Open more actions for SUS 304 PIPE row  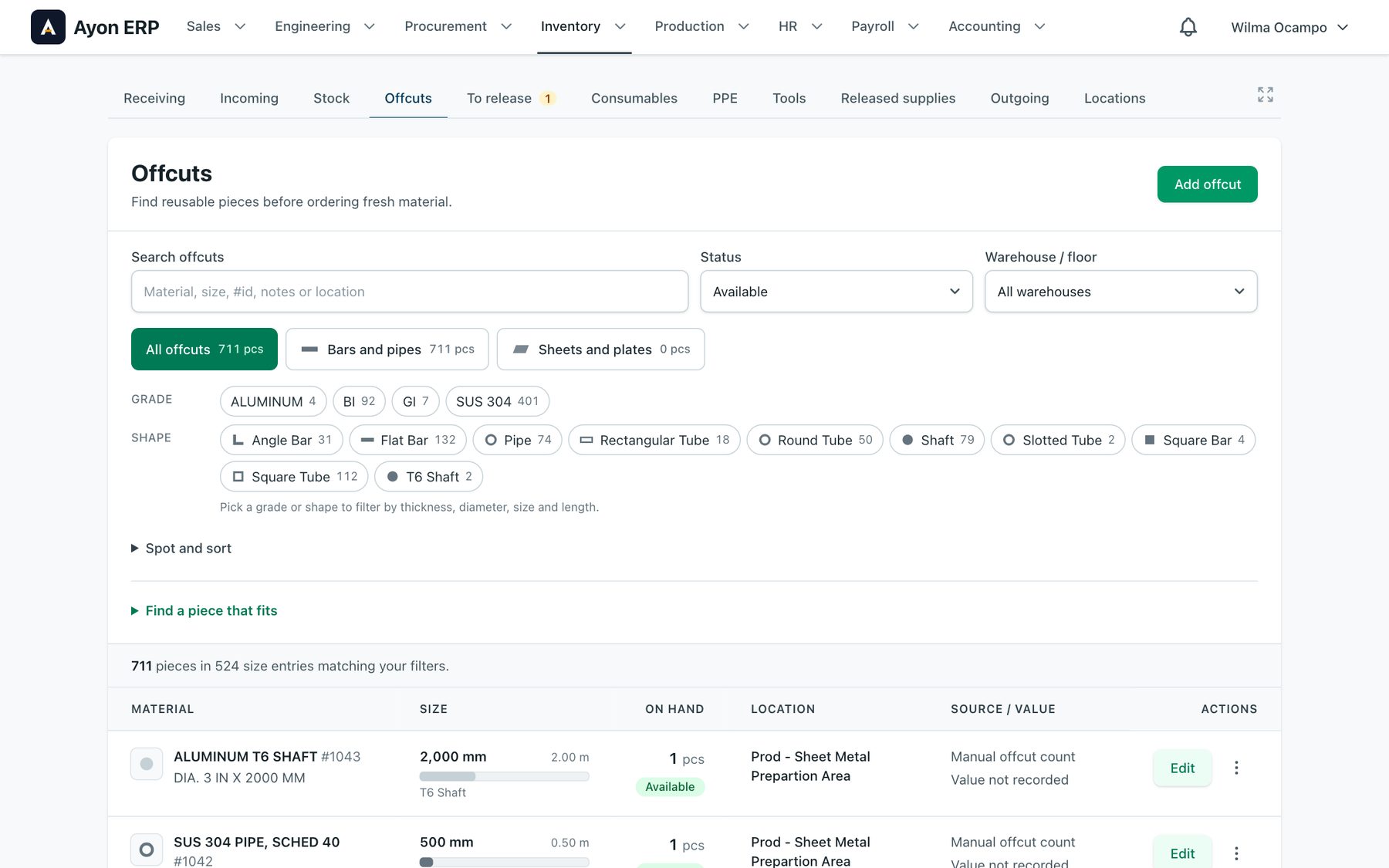click(1236, 853)
